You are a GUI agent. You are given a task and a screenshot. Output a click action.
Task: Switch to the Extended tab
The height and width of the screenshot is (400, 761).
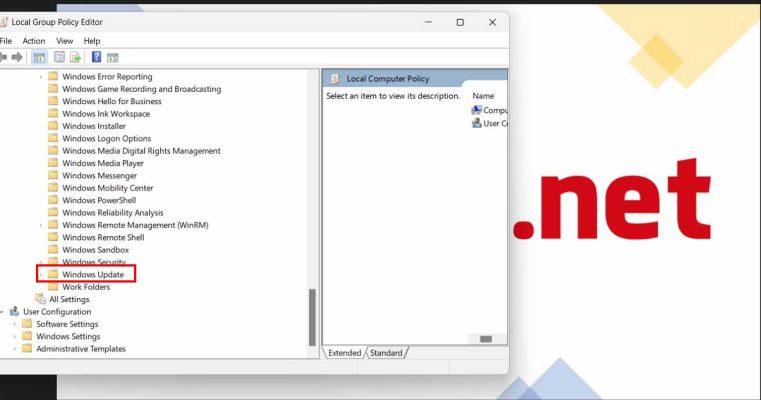click(344, 353)
